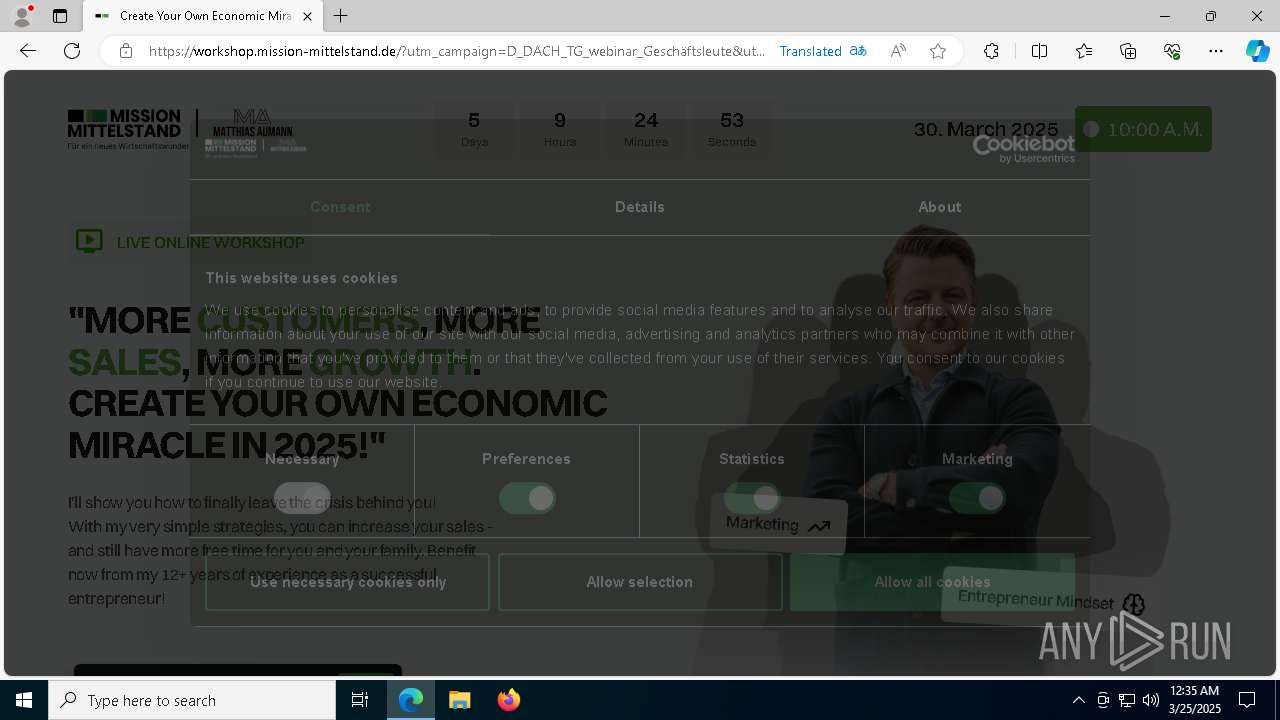Screen dimensions: 1280x720
Task: Toggle the Preferences cookies switch
Action: coord(527,498)
